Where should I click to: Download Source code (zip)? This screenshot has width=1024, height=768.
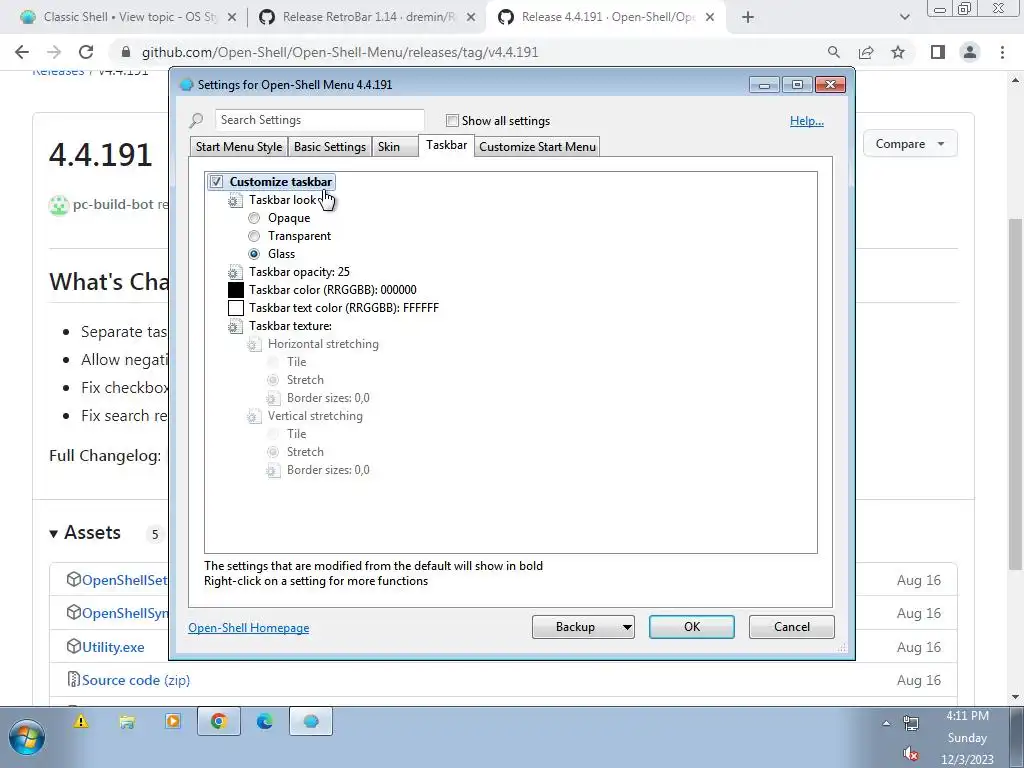(136, 680)
